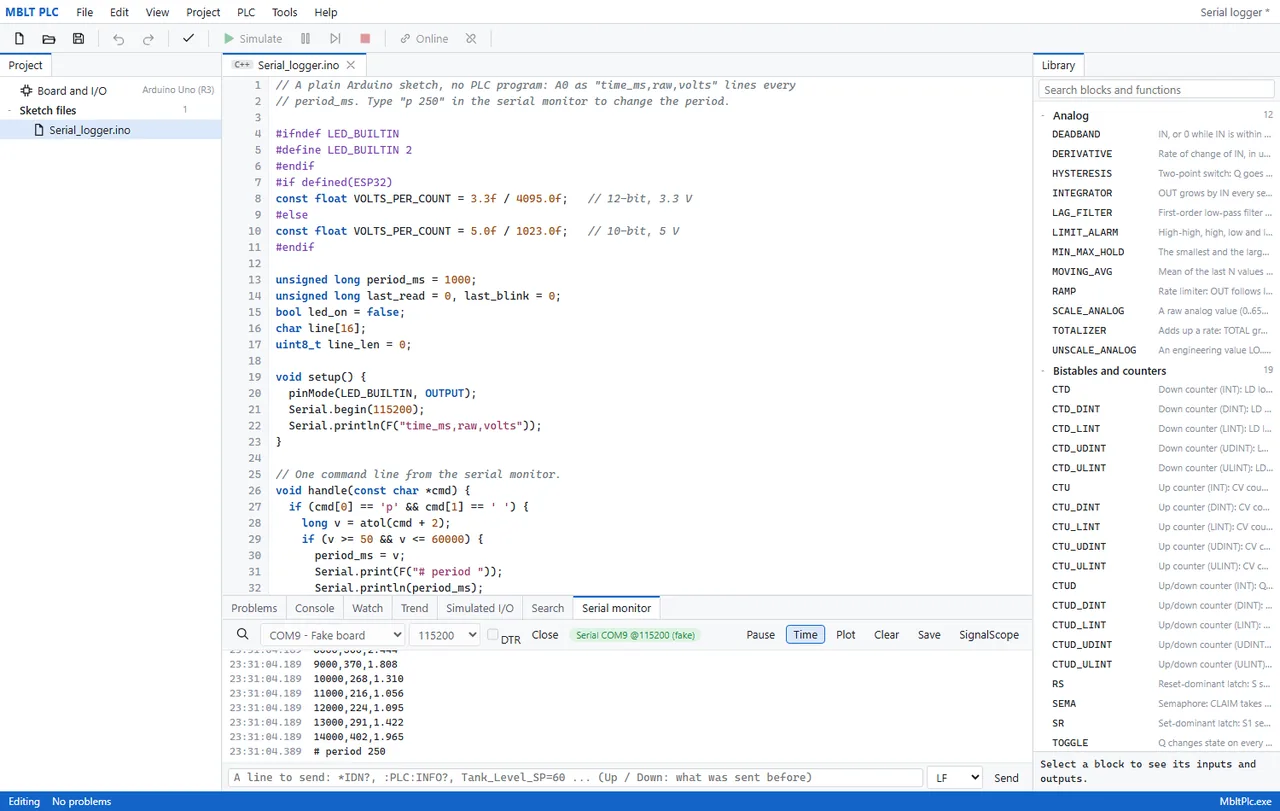Open the Watch tab
Image resolution: width=1280 pixels, height=811 pixels.
pos(367,608)
